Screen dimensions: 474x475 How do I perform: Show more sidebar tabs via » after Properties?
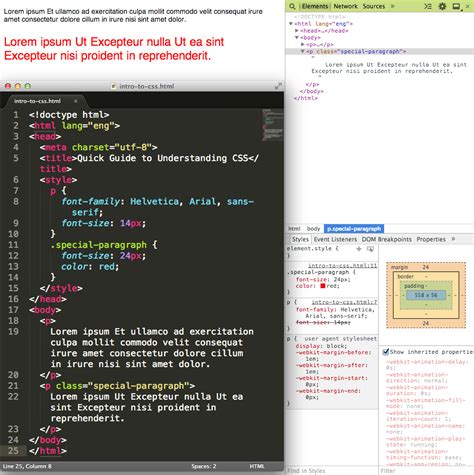pos(453,239)
